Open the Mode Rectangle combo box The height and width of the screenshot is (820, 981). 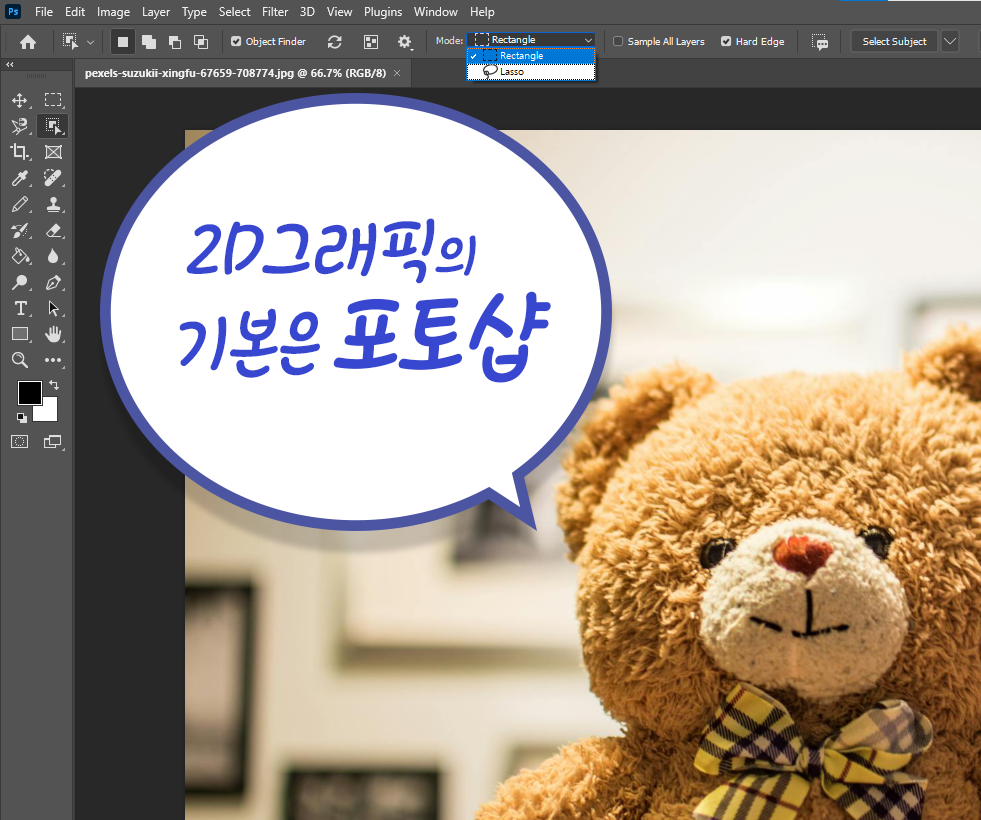point(531,39)
